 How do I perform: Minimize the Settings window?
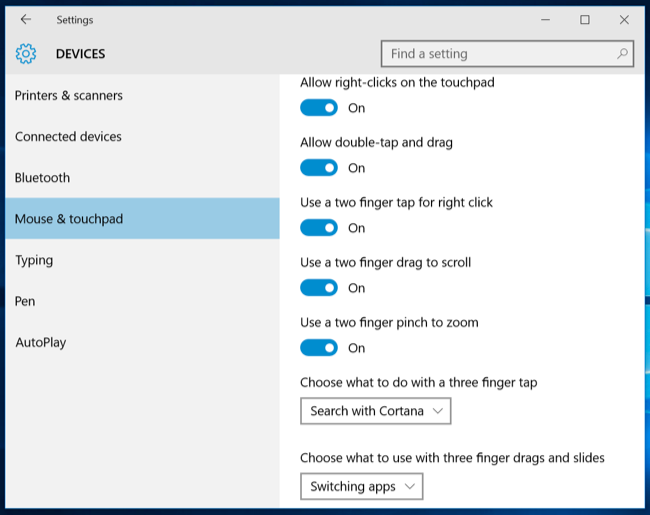545,19
